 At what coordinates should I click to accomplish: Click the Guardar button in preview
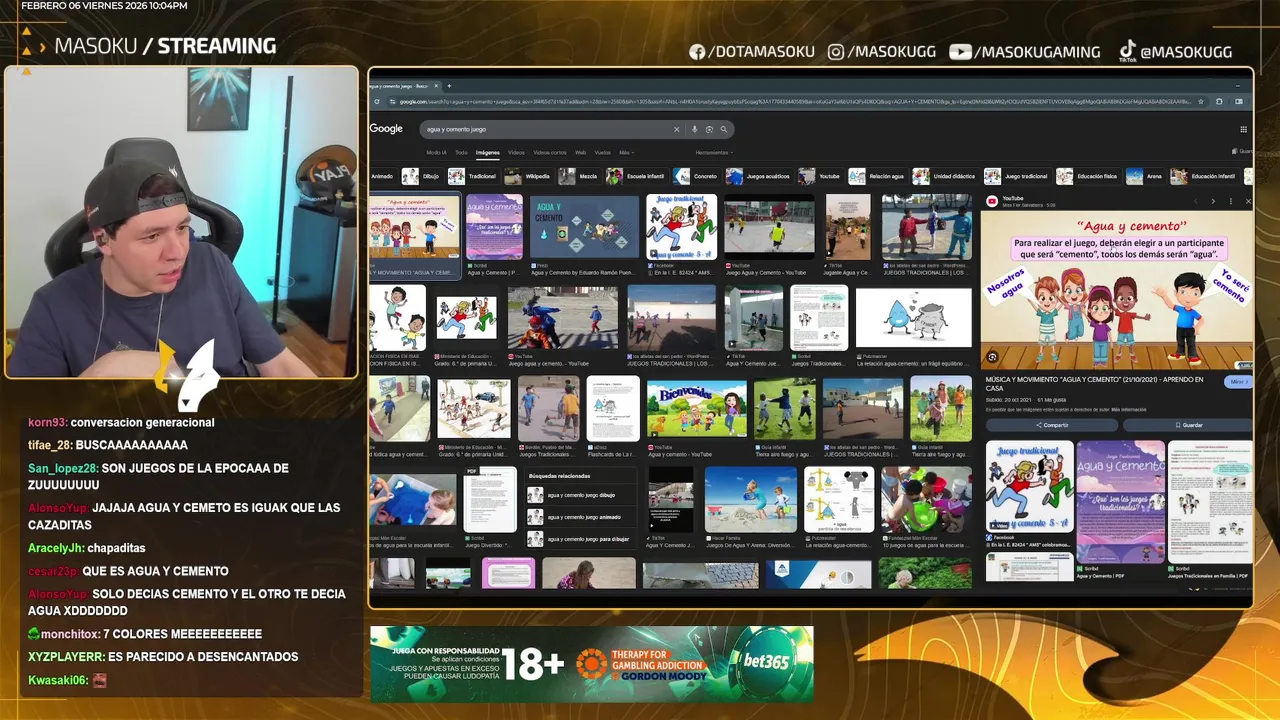point(1188,425)
